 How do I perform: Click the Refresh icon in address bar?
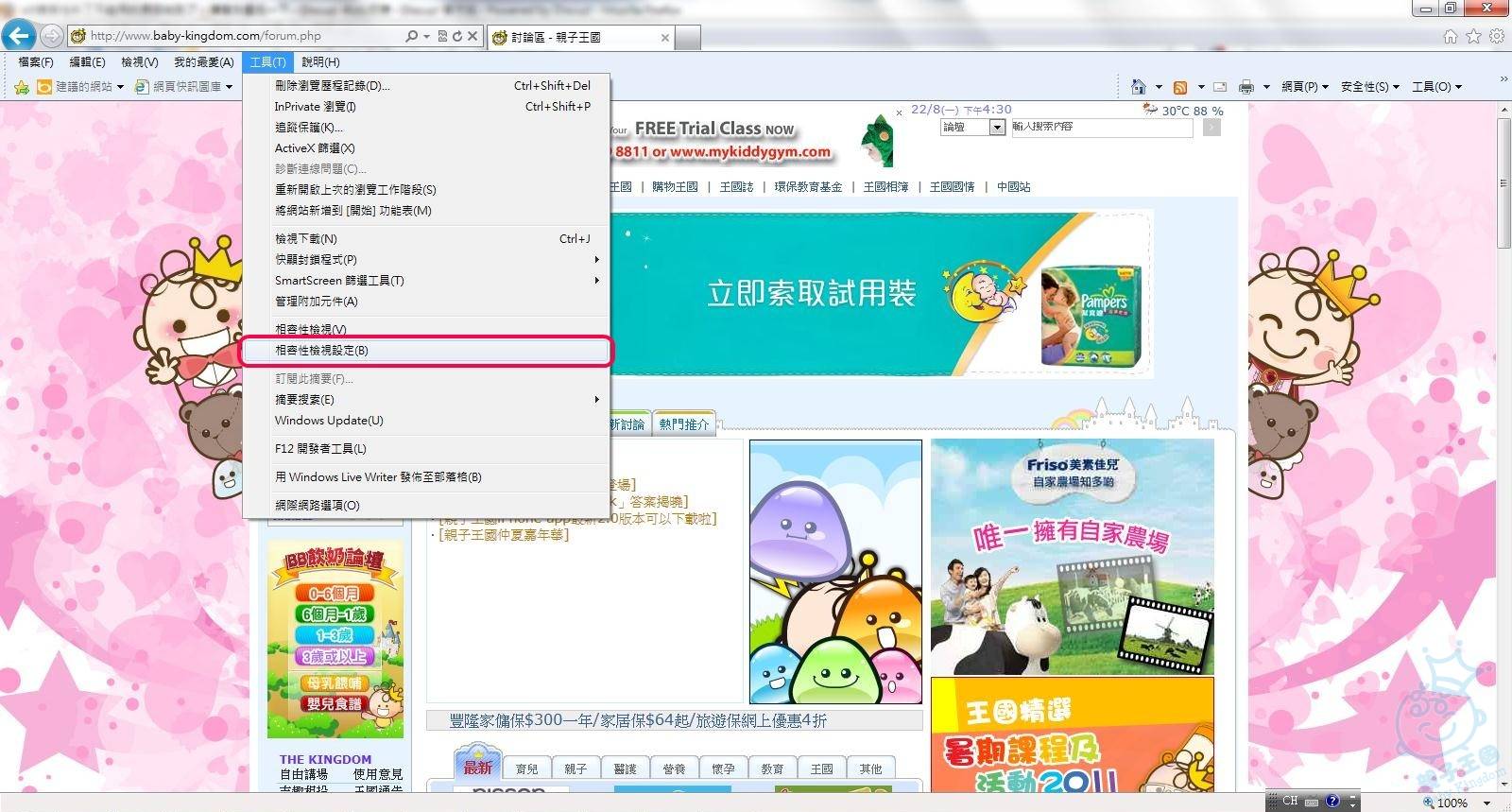pos(457,36)
